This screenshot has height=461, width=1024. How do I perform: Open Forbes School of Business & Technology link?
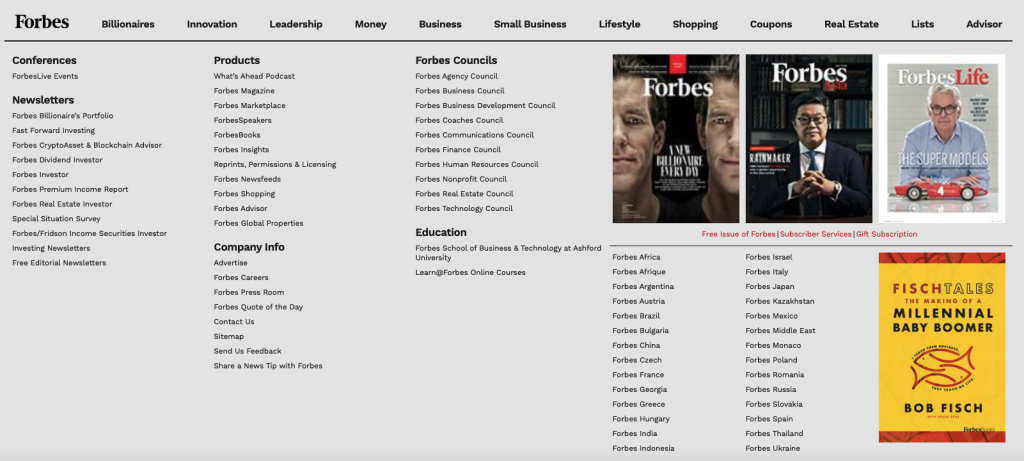click(508, 253)
